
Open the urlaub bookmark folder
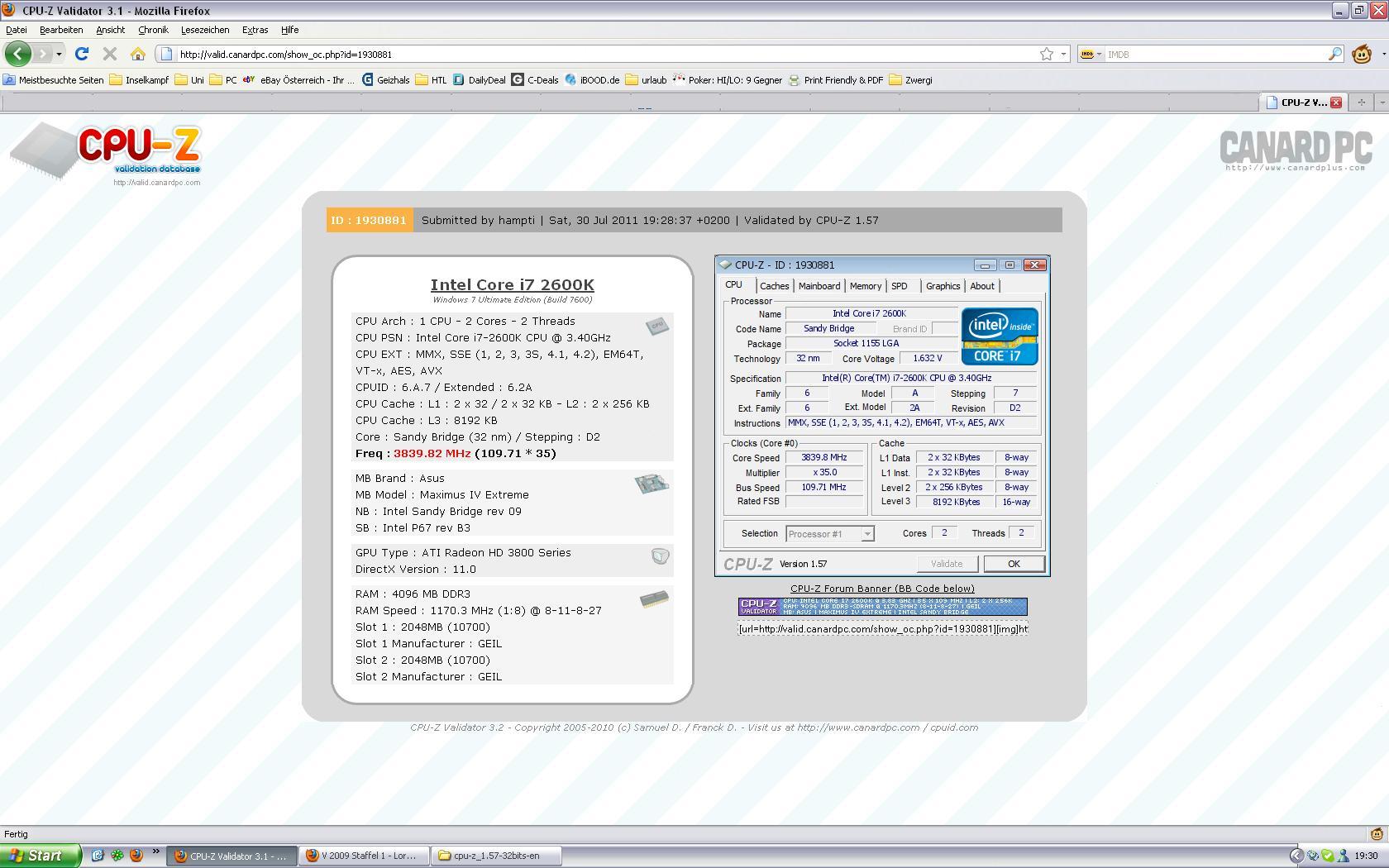pyautogui.click(x=646, y=80)
